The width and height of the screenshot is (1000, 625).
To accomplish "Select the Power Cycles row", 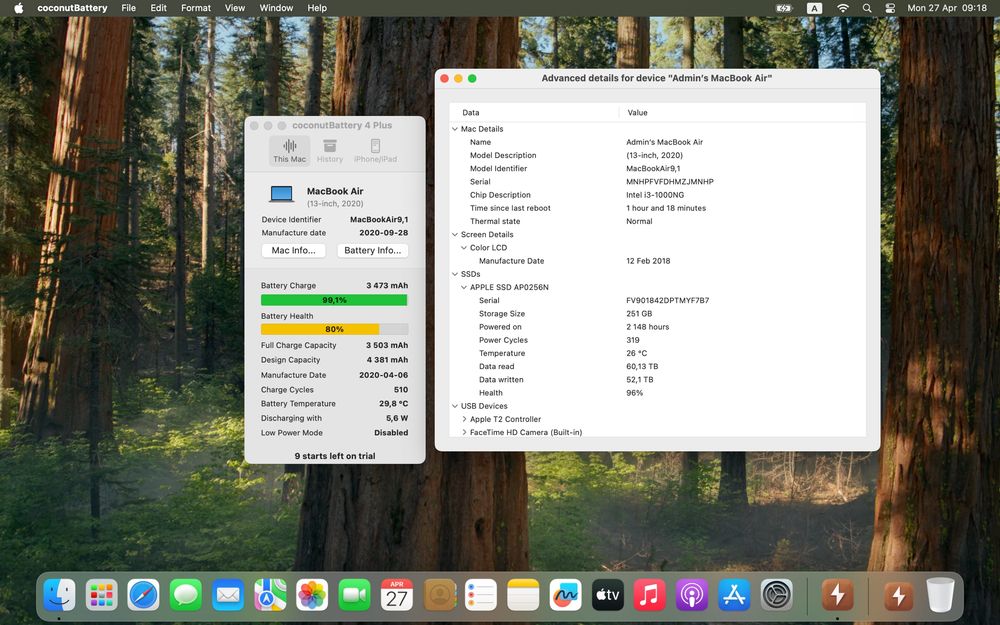I will point(658,340).
